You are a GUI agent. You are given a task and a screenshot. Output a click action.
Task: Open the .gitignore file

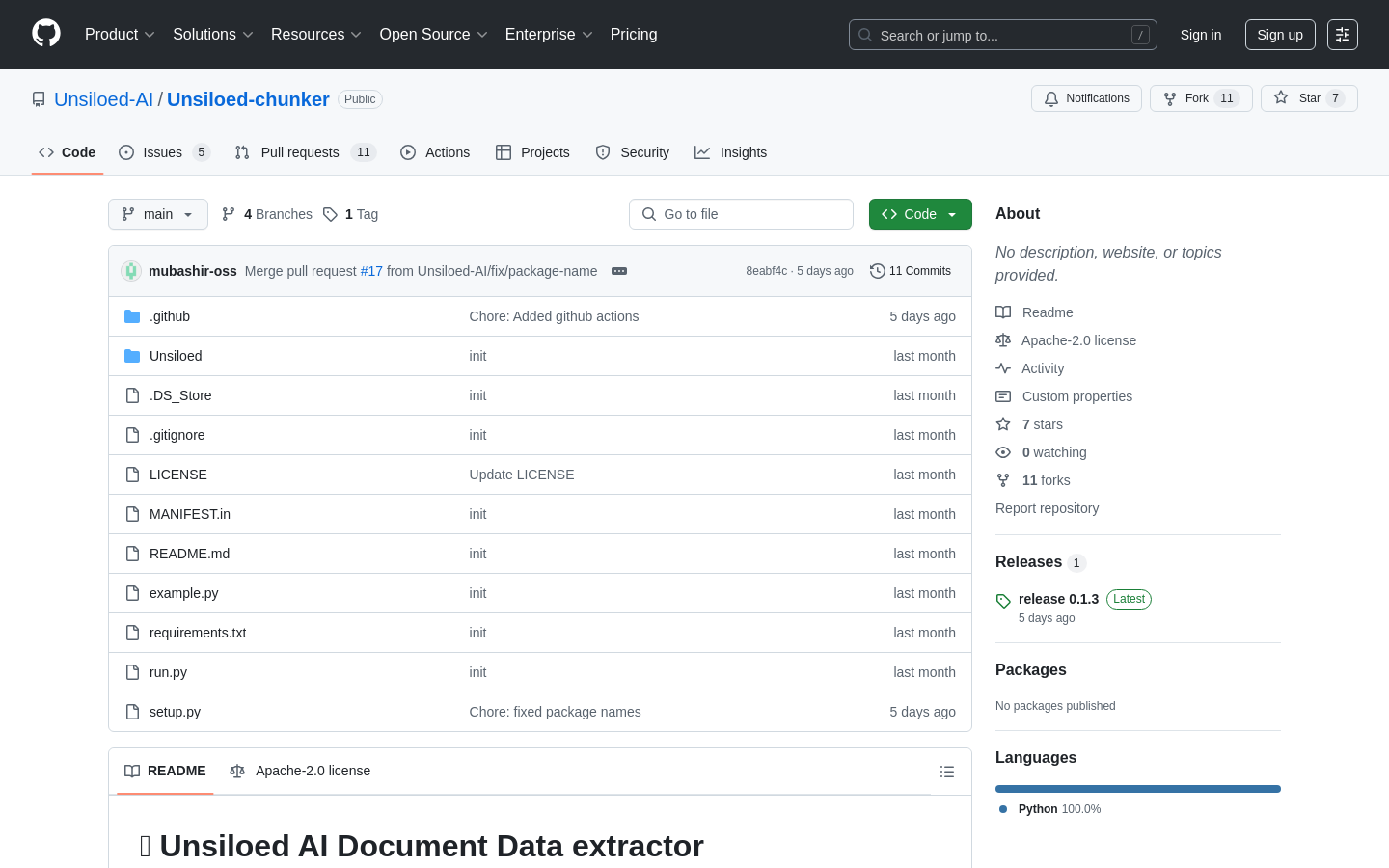(x=177, y=435)
